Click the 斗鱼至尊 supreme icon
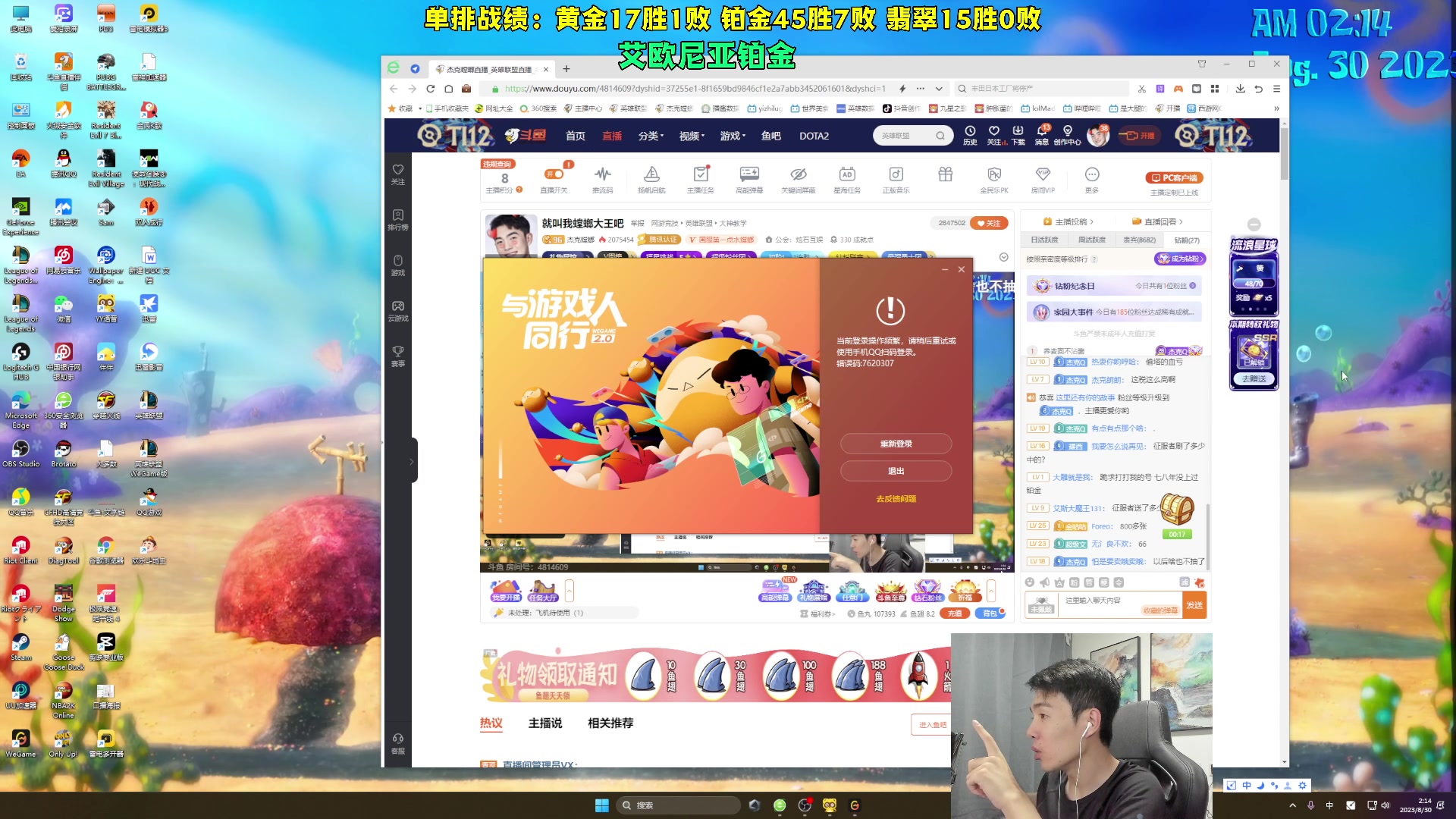Image resolution: width=1456 pixels, height=819 pixels. pyautogui.click(x=892, y=590)
